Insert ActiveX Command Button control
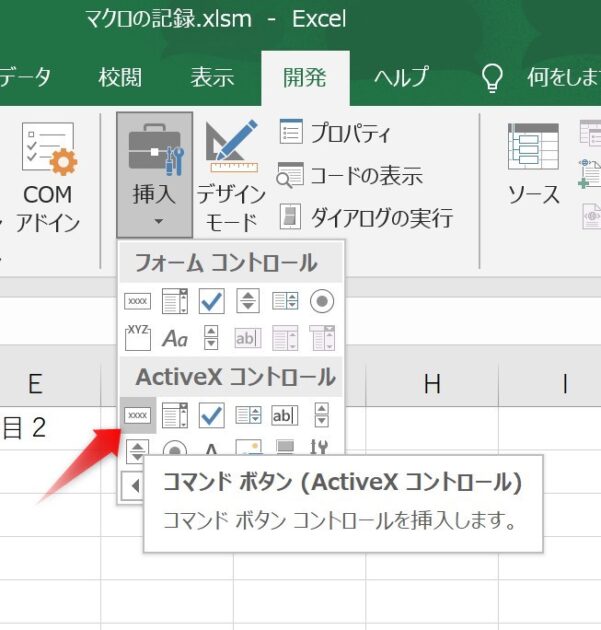This screenshot has height=630, width=601. coord(138,415)
